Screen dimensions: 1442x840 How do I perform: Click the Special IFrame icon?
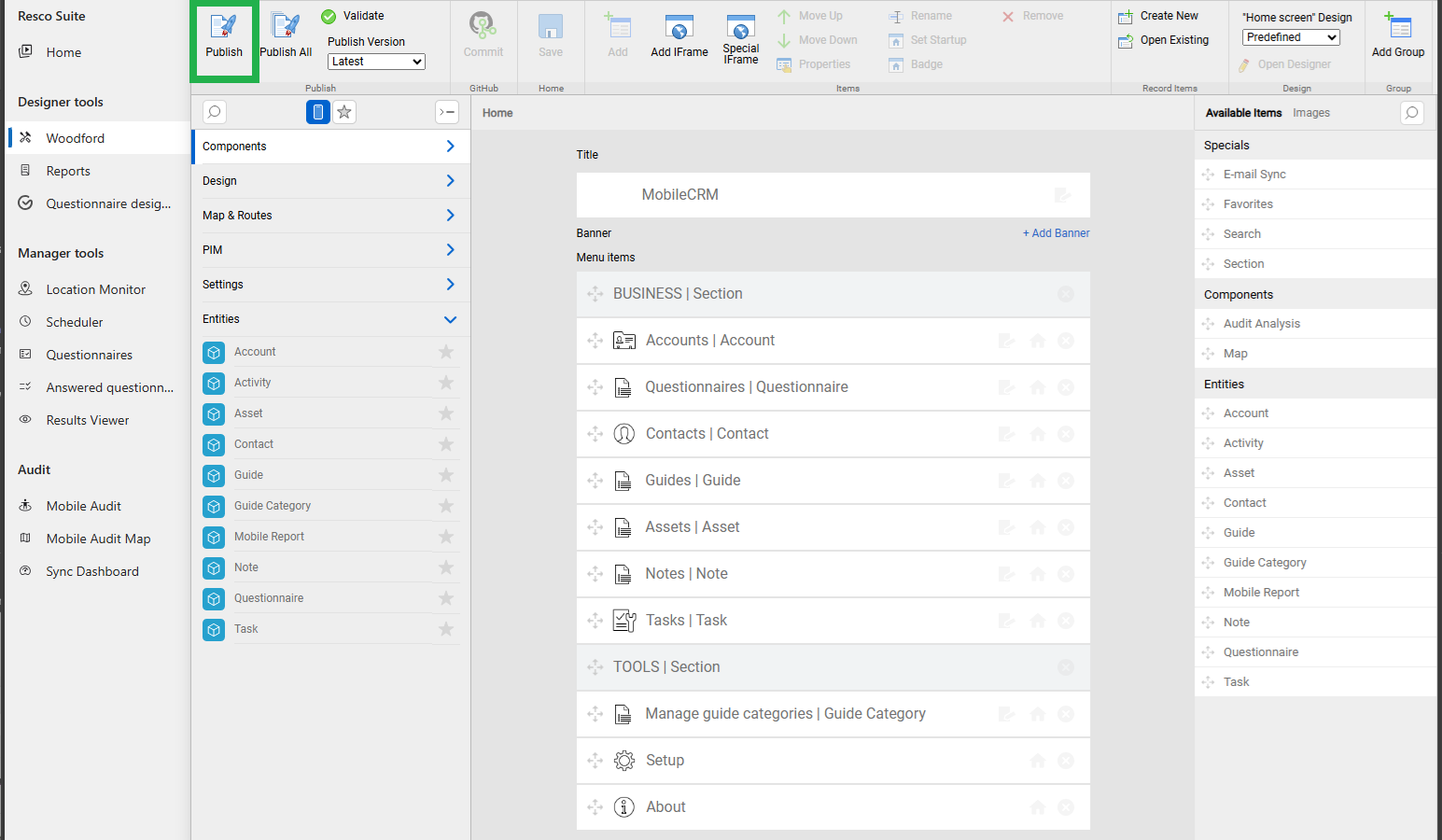click(x=740, y=27)
